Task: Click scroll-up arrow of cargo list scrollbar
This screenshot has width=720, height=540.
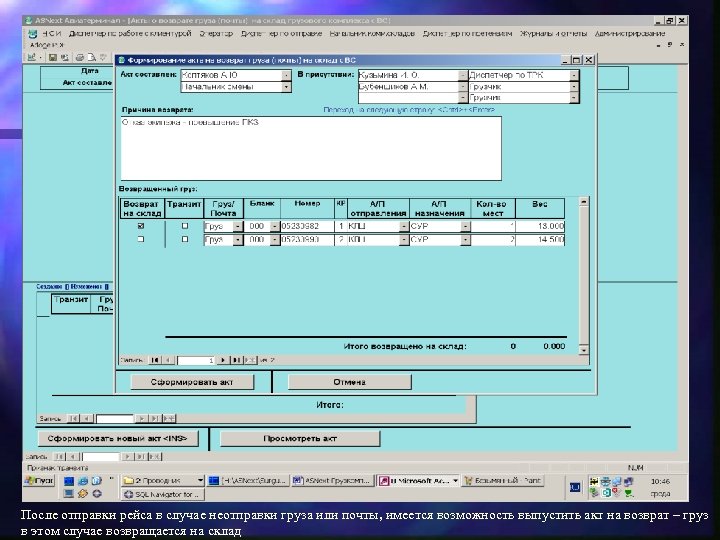Action: 584,202
